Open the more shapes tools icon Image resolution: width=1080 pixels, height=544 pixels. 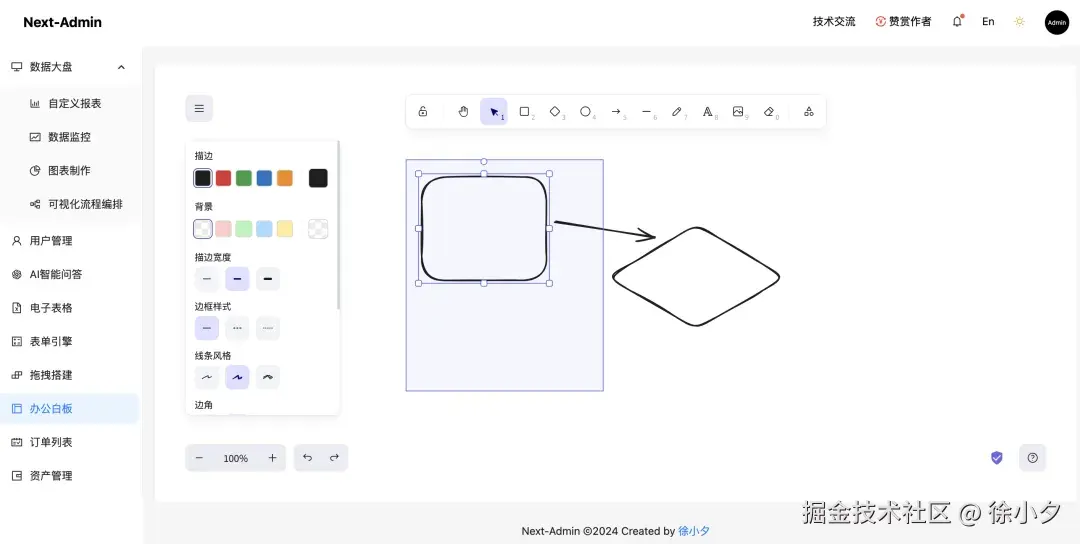point(809,112)
